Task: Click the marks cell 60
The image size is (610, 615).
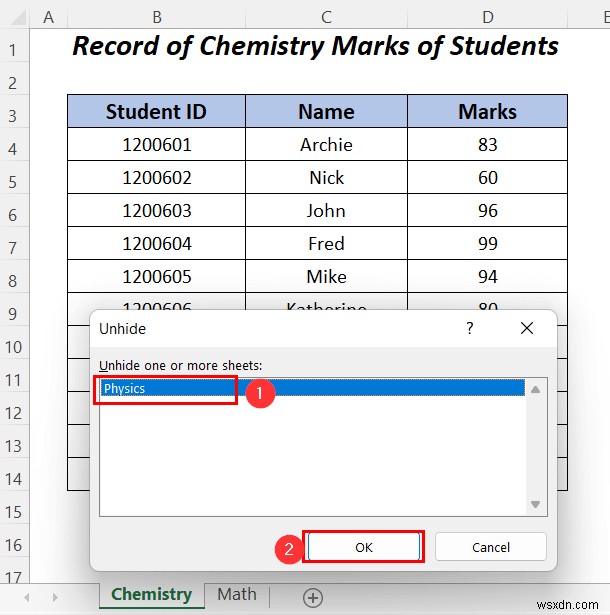Action: [488, 177]
